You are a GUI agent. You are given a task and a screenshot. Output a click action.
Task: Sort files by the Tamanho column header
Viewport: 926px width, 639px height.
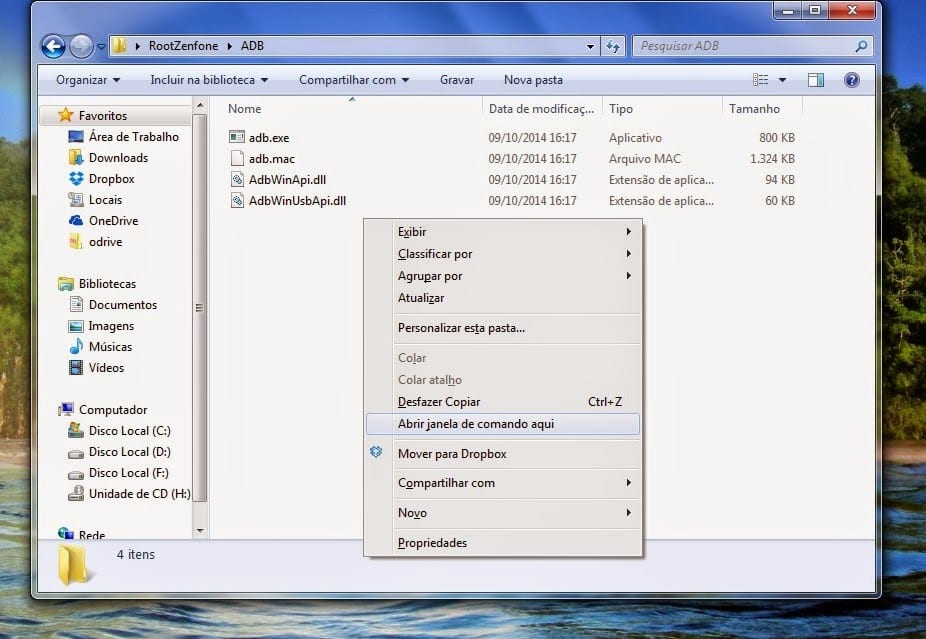(754, 109)
